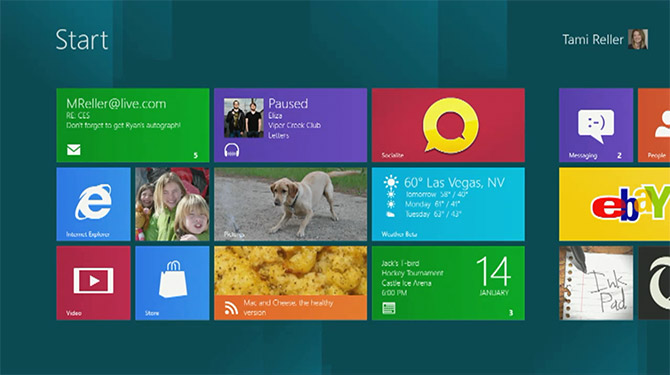
Task: Open the Store shopping bag tile
Action: coord(172,283)
